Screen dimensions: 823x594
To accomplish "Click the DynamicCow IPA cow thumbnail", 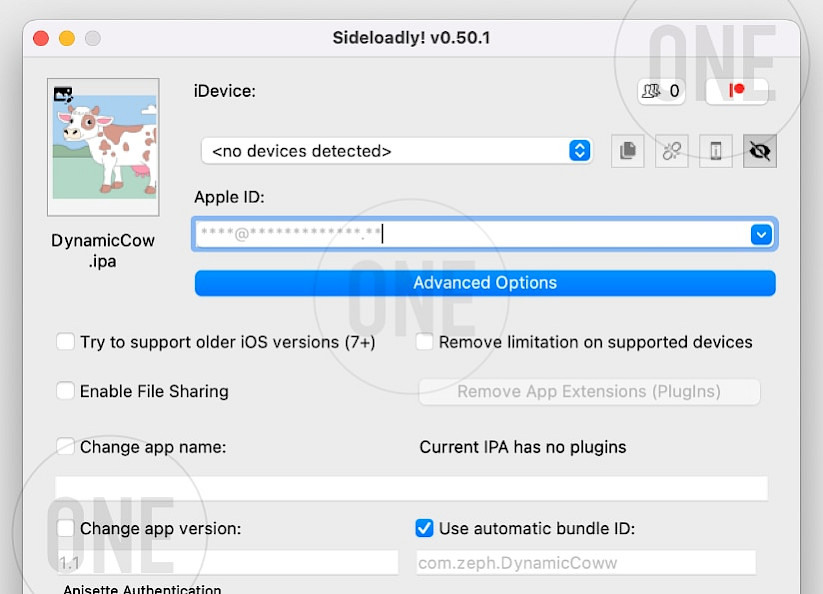I will (x=103, y=147).
